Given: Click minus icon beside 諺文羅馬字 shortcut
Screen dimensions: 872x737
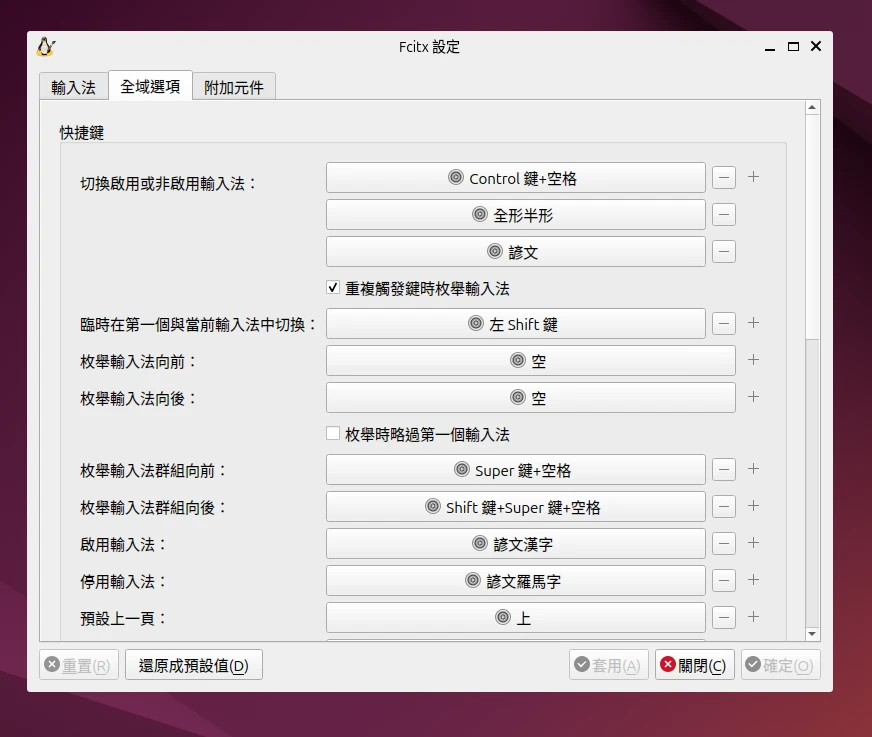Looking at the screenshot, I should tap(724, 581).
